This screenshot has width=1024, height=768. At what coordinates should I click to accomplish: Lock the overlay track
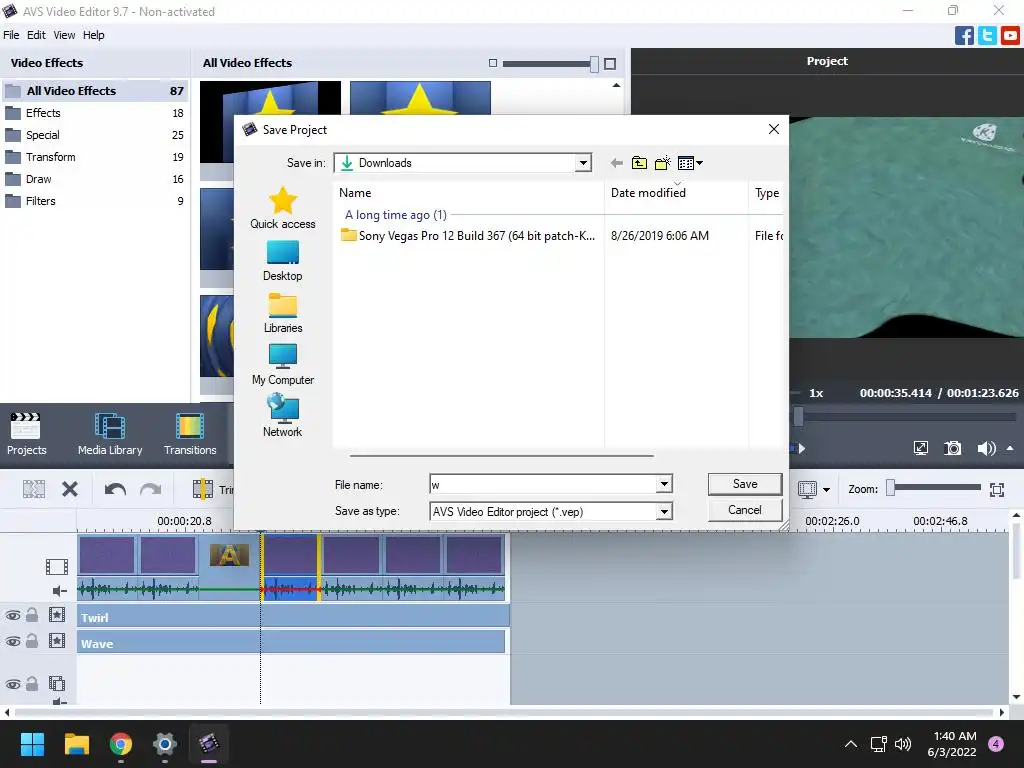point(31,684)
